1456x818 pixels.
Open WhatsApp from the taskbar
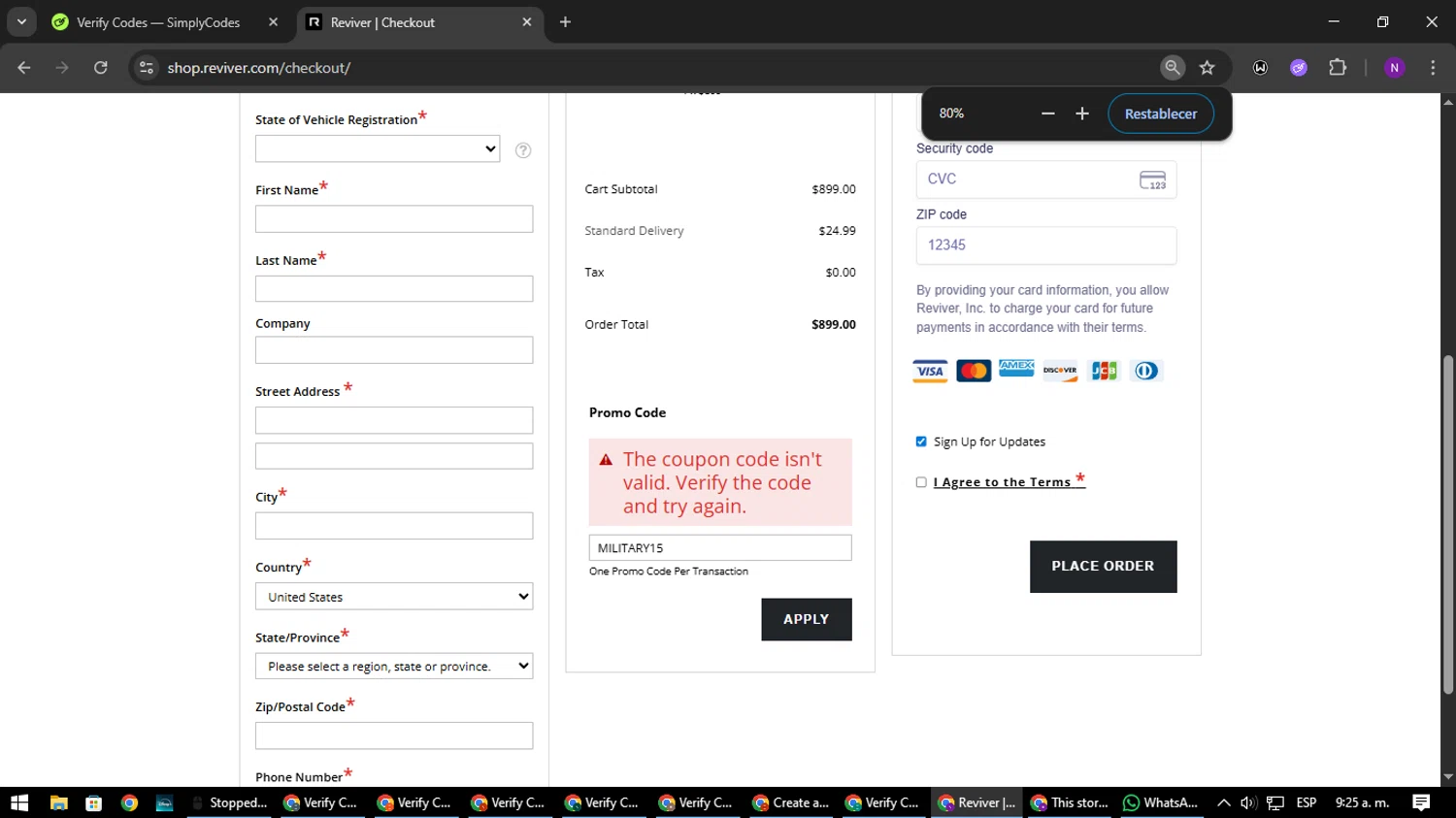coord(1161,802)
